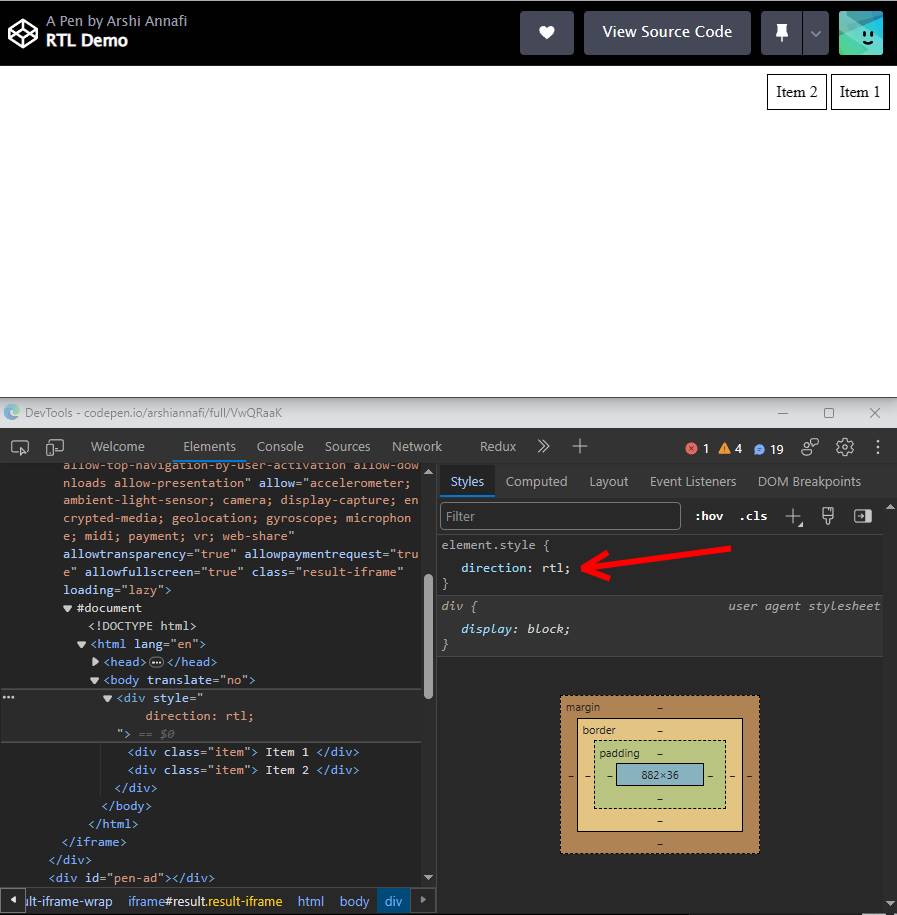Expand the head node
Image resolution: width=897 pixels, height=915 pixels.
tap(95, 662)
